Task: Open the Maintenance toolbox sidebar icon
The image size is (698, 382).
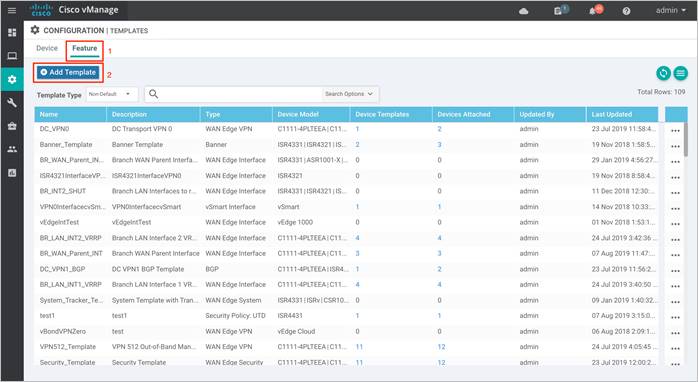Action: point(12,126)
